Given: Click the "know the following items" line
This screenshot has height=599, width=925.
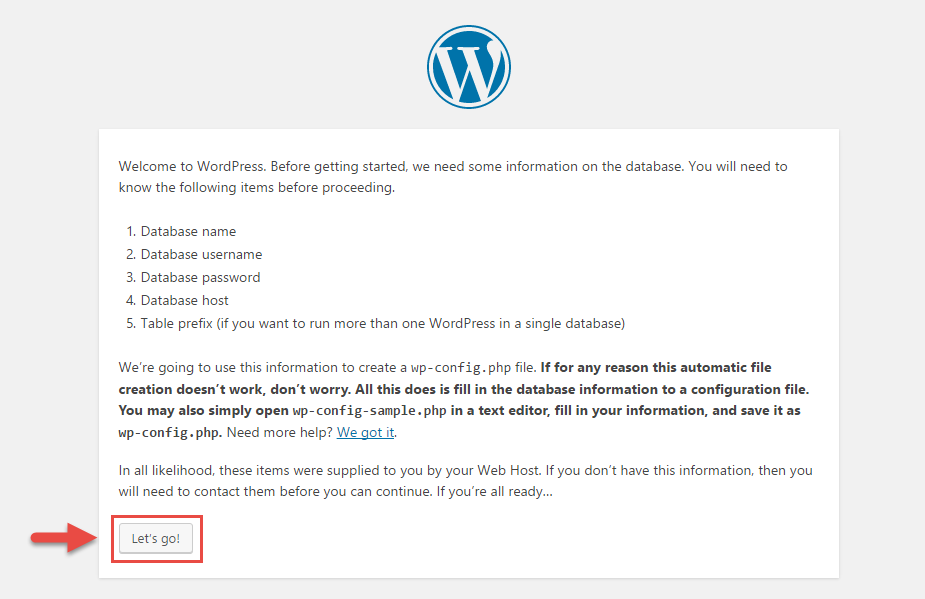Looking at the screenshot, I should click(x=257, y=188).
